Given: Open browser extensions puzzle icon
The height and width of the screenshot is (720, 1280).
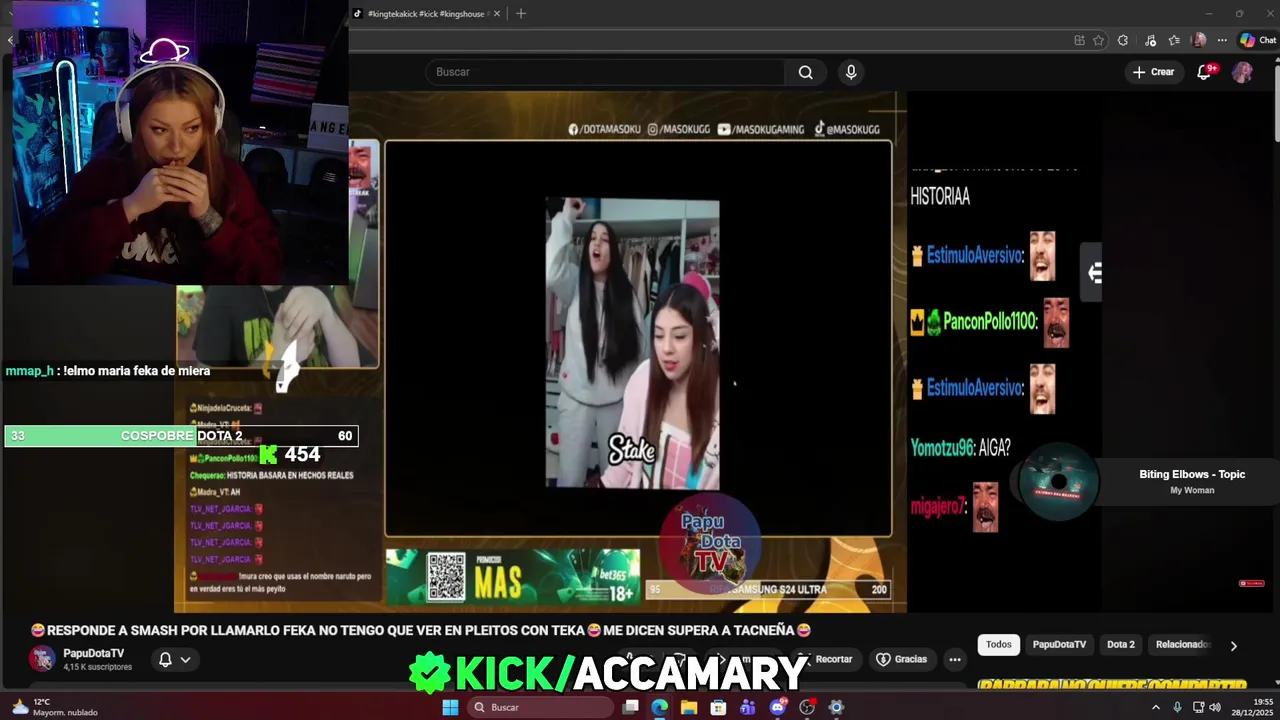Looking at the screenshot, I should (1123, 41).
